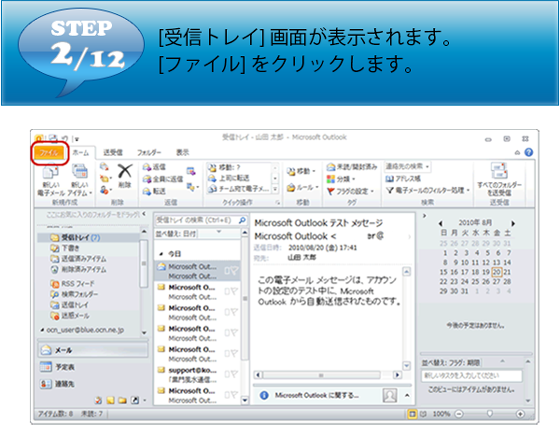Click the shortcuts icon in navigation pane
Screen dimensions: 560x425
(x=135, y=400)
